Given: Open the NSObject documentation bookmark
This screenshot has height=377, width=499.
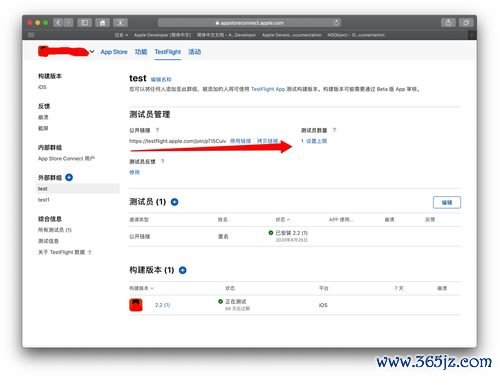Looking at the screenshot, I should click(356, 35).
